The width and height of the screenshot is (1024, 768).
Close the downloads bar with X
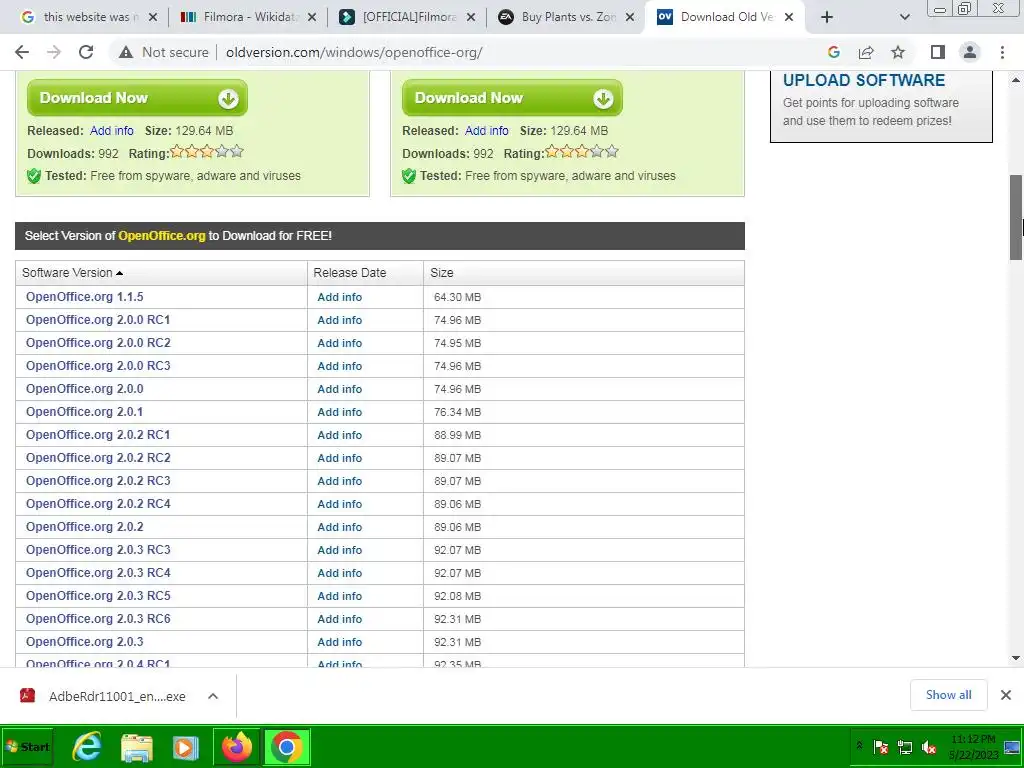(x=1006, y=695)
